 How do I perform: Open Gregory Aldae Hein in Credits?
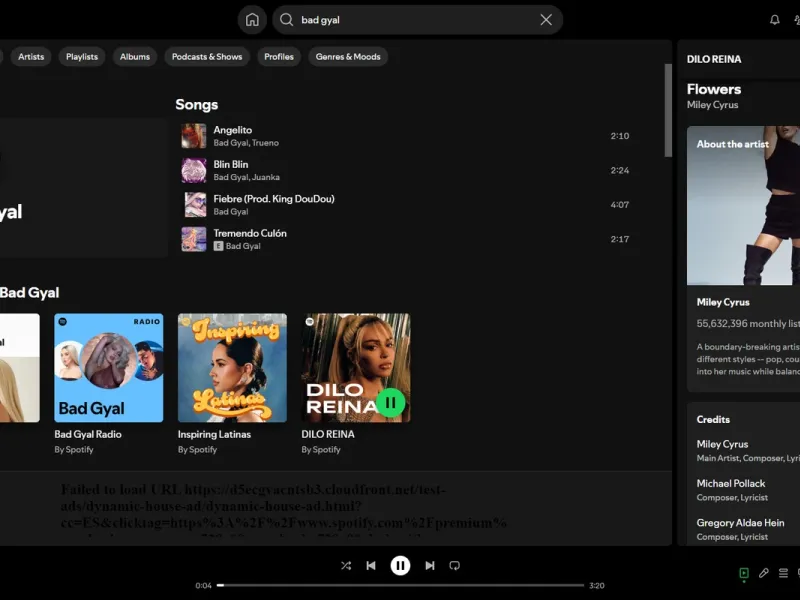740,522
